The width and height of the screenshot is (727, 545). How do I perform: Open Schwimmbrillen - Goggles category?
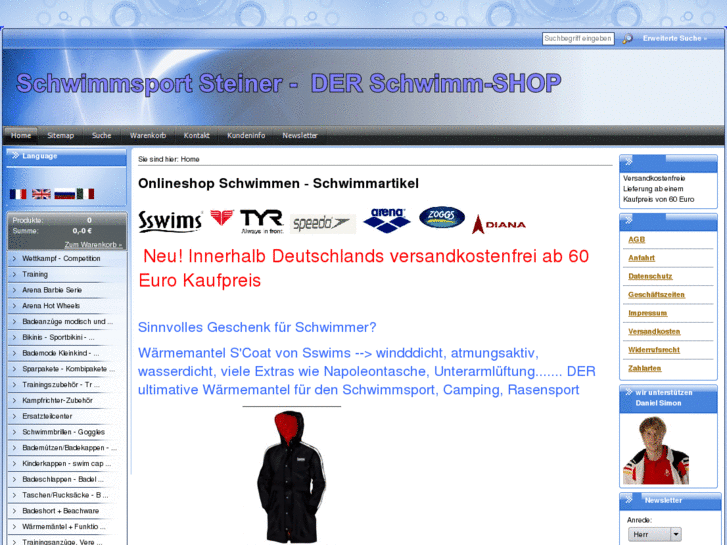(x=67, y=432)
